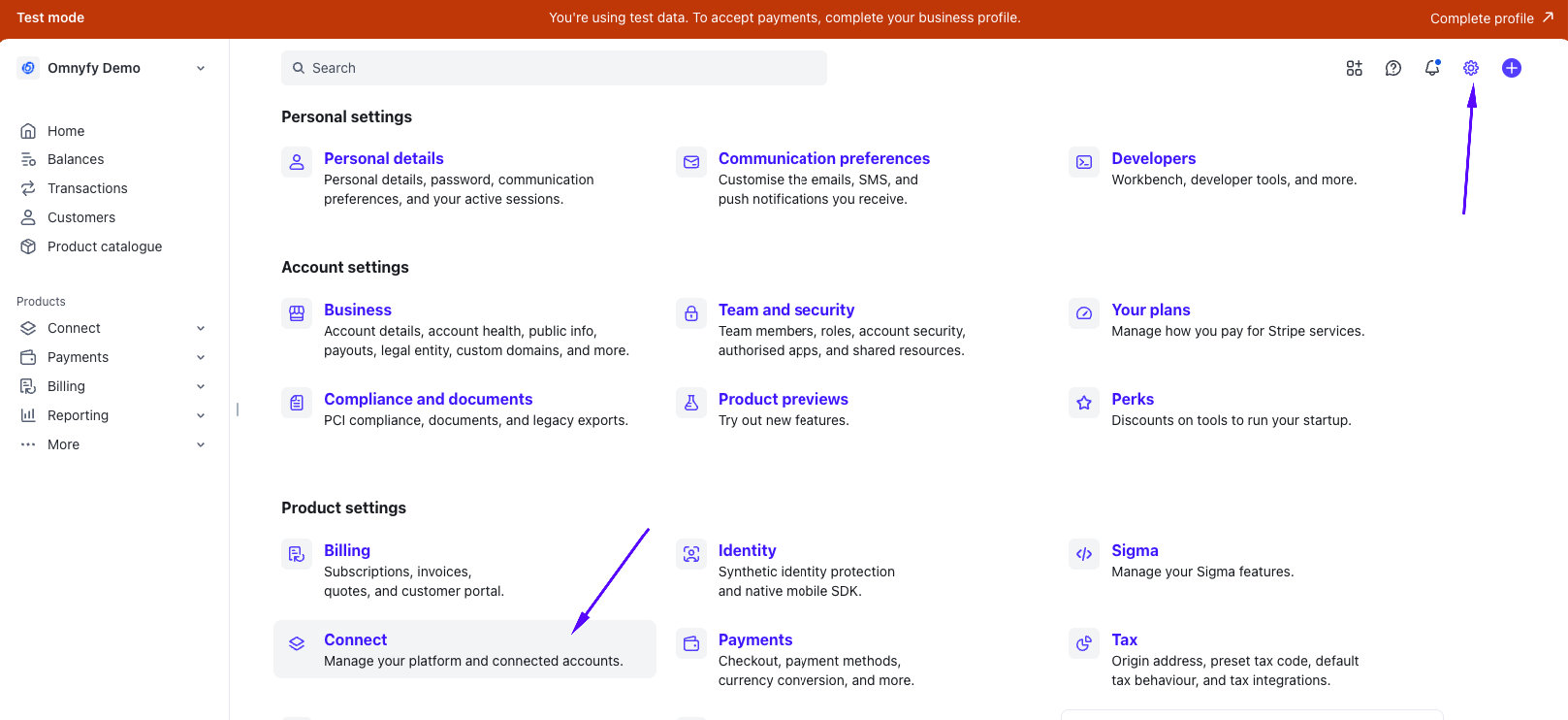Click the Identity face-scan icon

(x=691, y=554)
